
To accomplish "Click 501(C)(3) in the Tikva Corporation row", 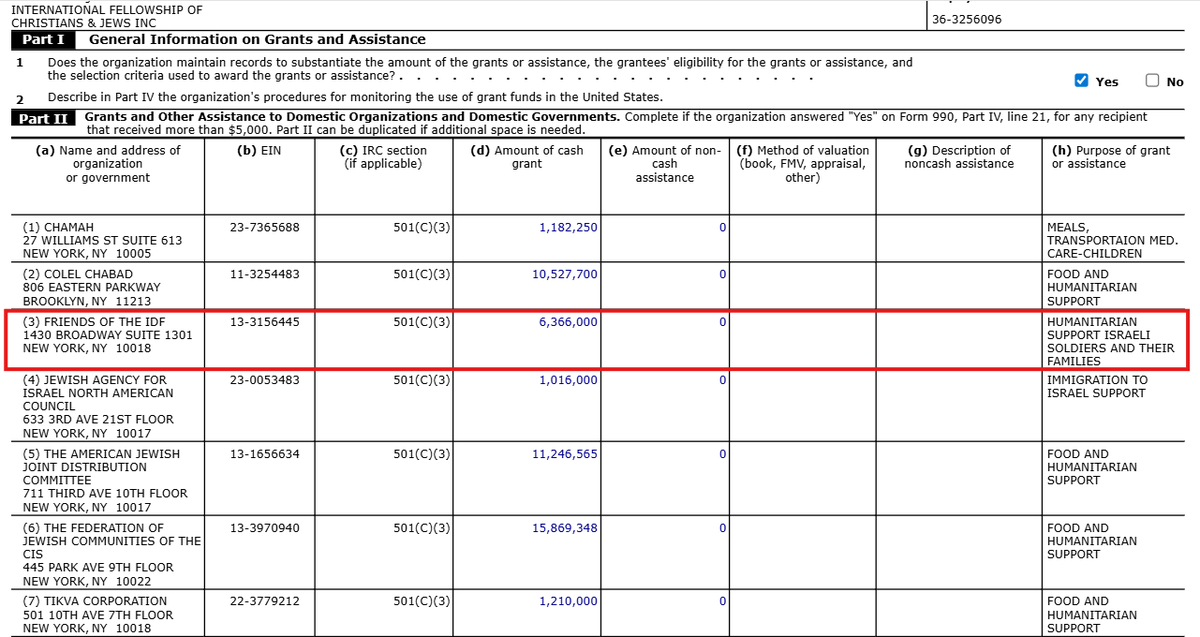I will coord(422,601).
